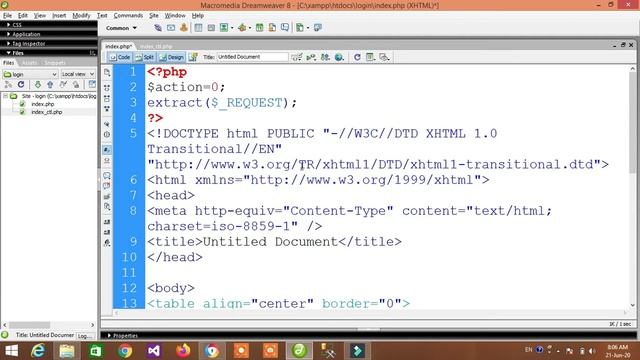Click the Apply Comment icon in coding toolbar
Image resolution: width=640 pixels, height=360 pixels.
(x=107, y=176)
